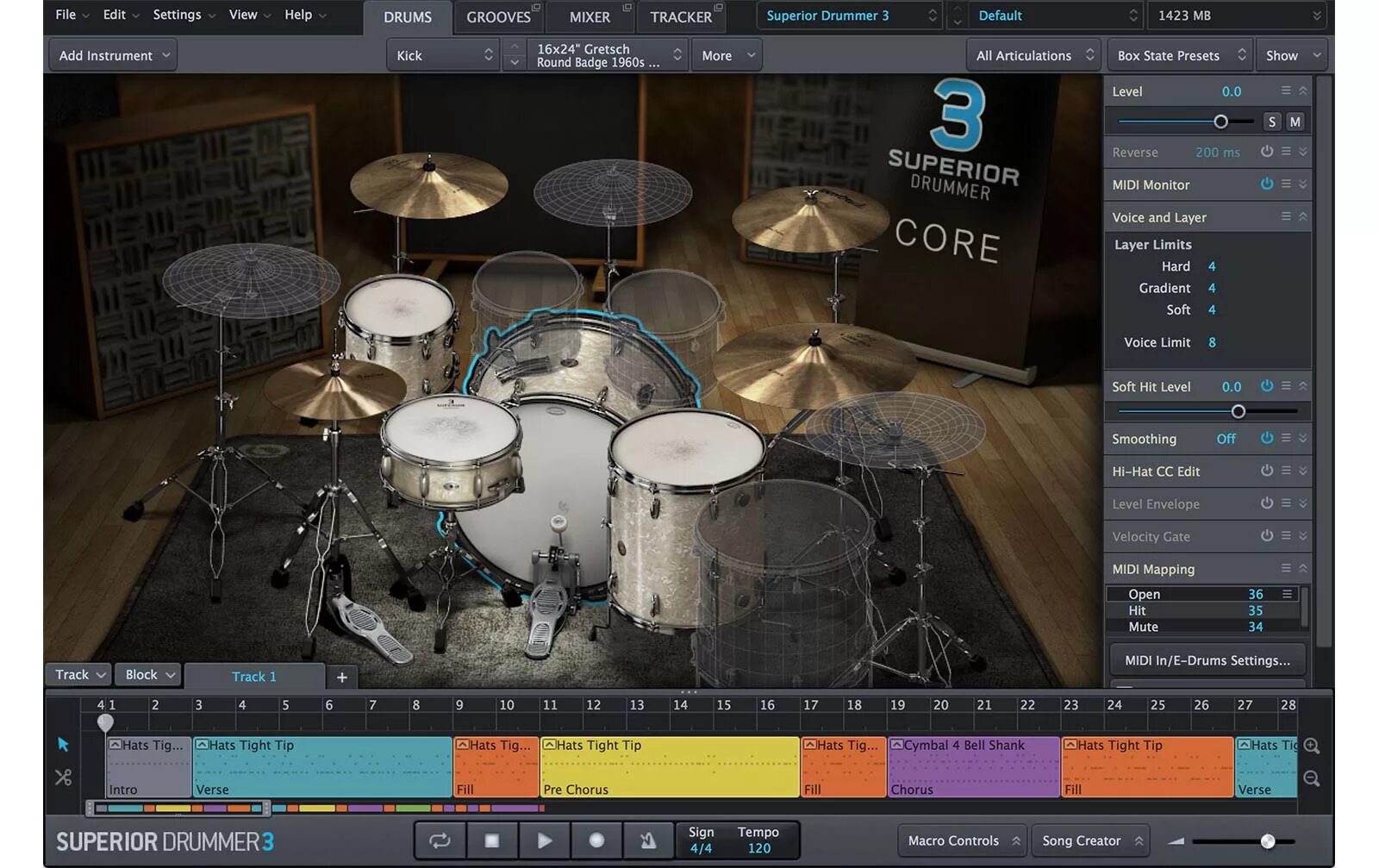Open the Voice and Layer menu icon
This screenshot has width=1379, height=868.
1286,216
